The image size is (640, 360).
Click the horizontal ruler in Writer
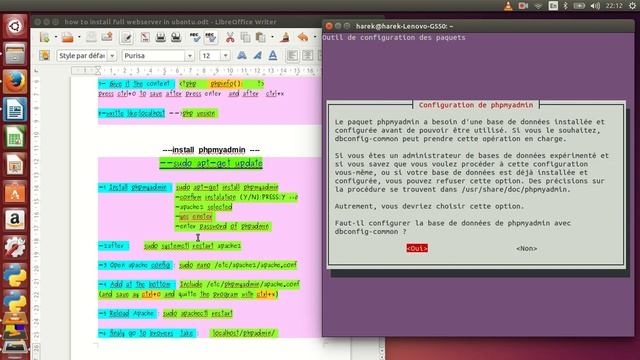(196, 71)
